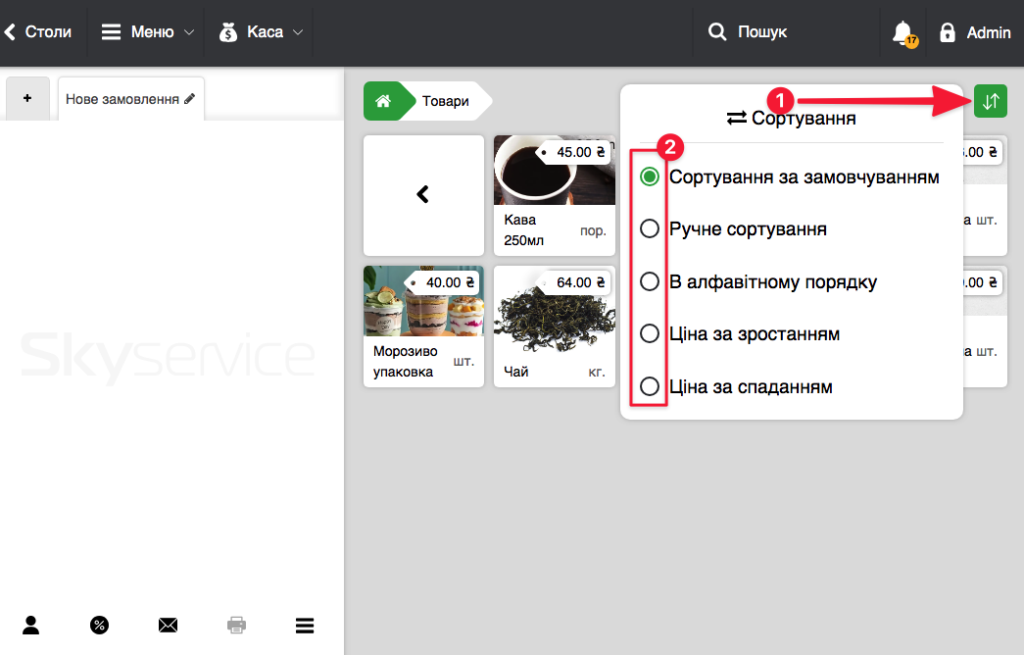Click the green sort arrows icon
The height and width of the screenshot is (655, 1024).
pos(990,101)
